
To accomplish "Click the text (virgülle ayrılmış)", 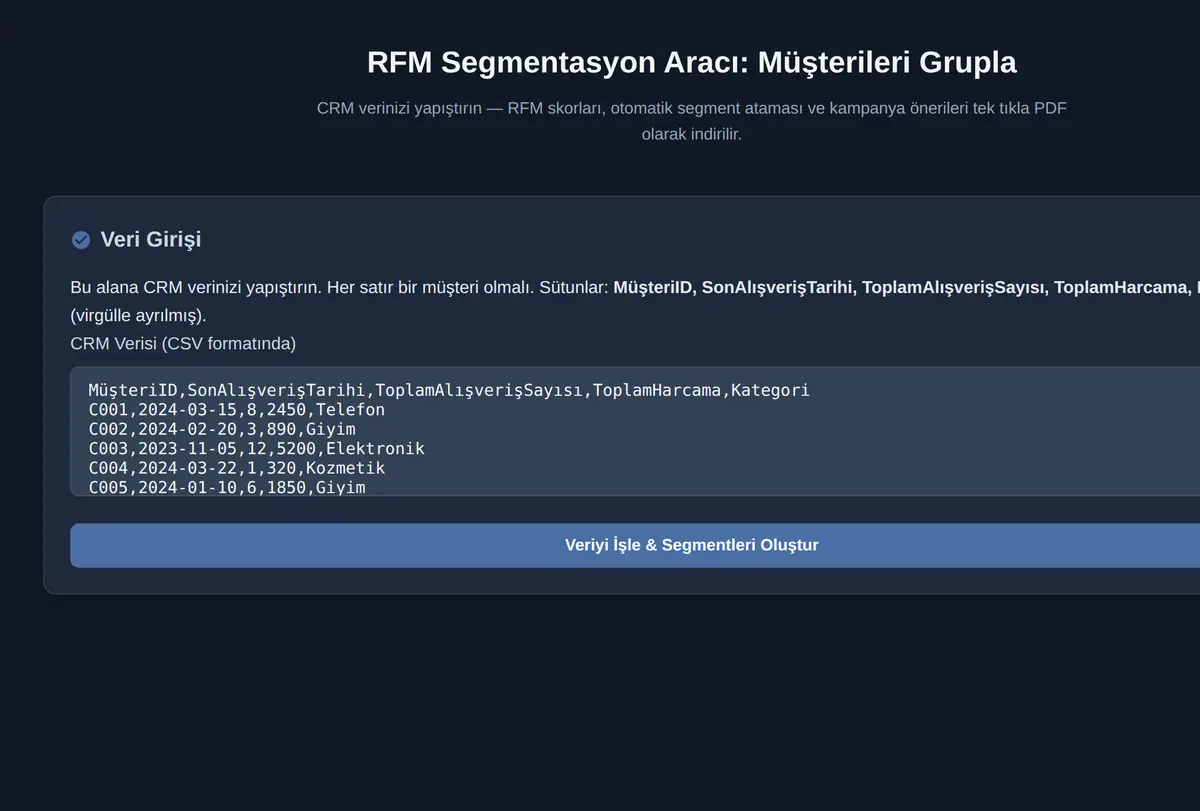I will pyautogui.click(x=138, y=316).
